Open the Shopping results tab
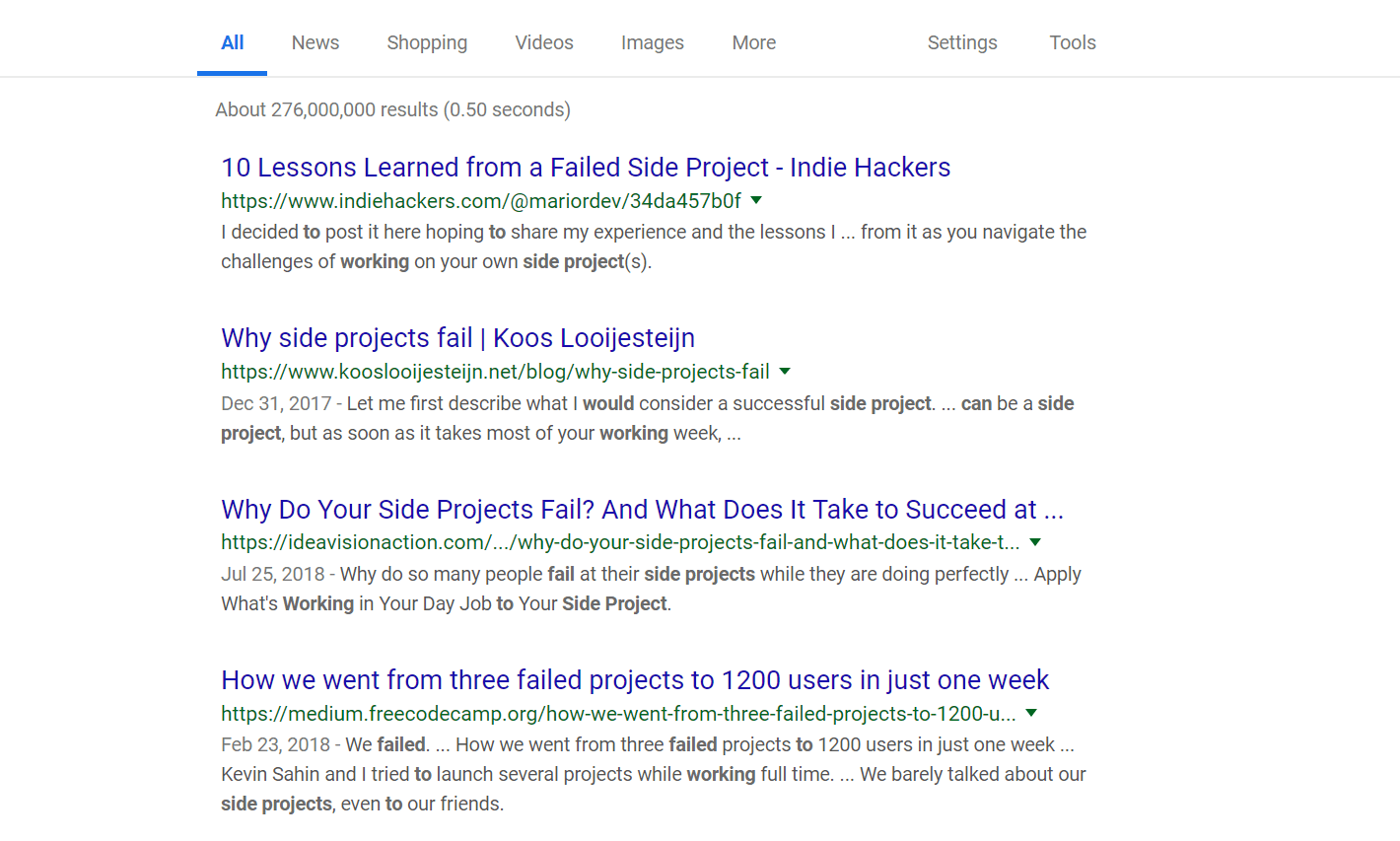The image size is (1400, 841). point(427,42)
